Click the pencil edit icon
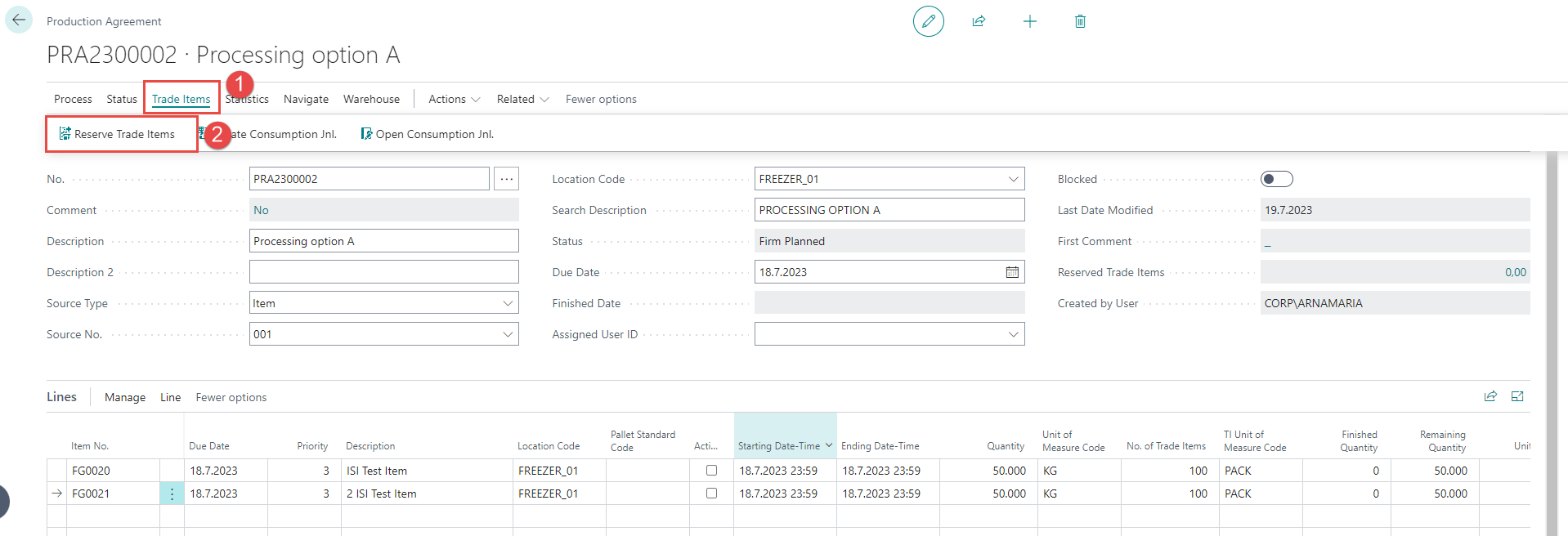The height and width of the screenshot is (536, 1568). tap(928, 21)
